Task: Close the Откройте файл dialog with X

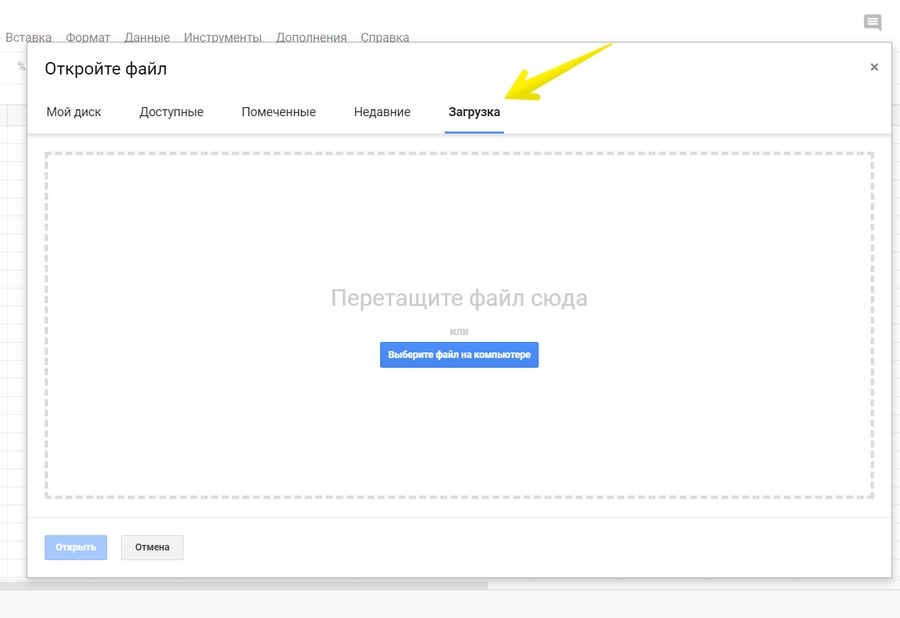Action: (x=874, y=67)
